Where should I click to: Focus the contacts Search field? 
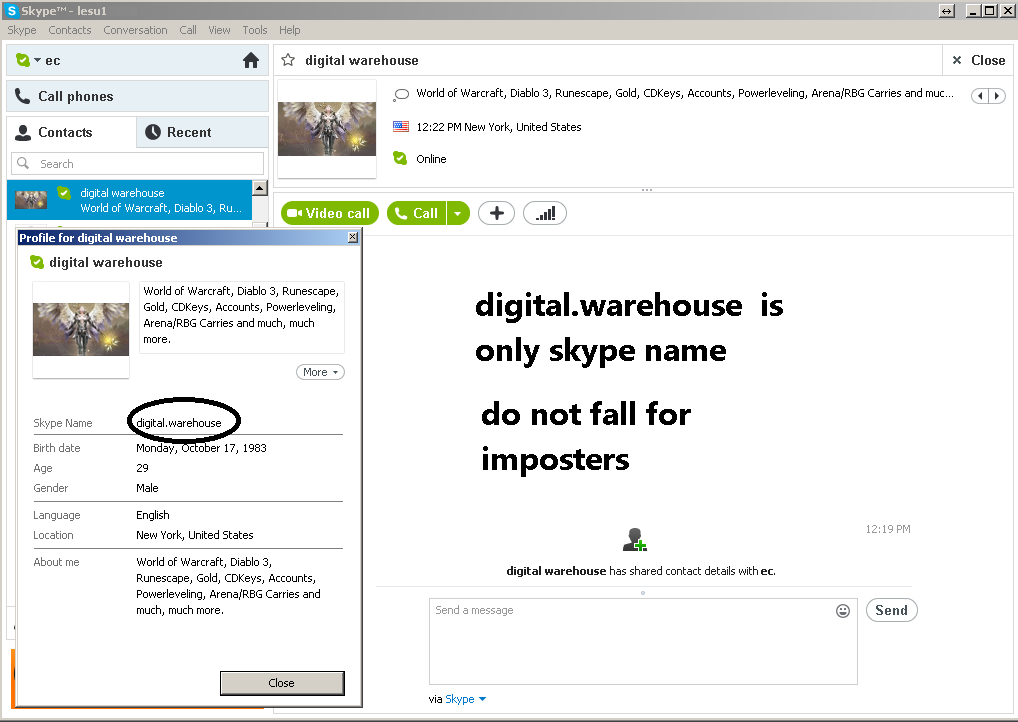[x=138, y=164]
